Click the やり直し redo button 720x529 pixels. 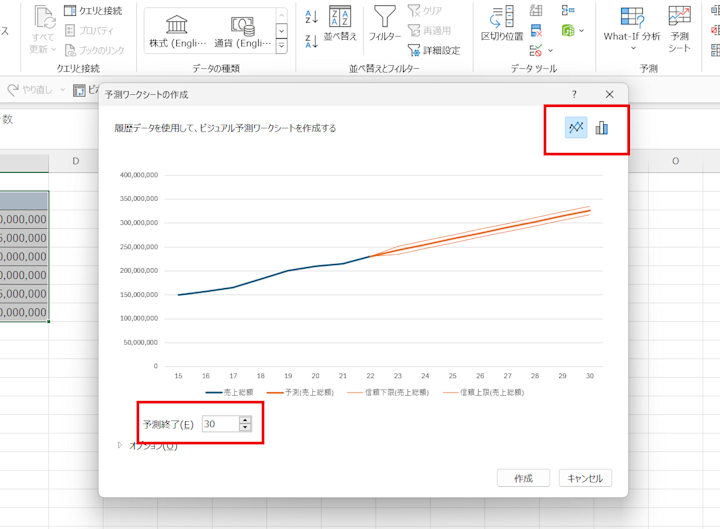pos(30,90)
